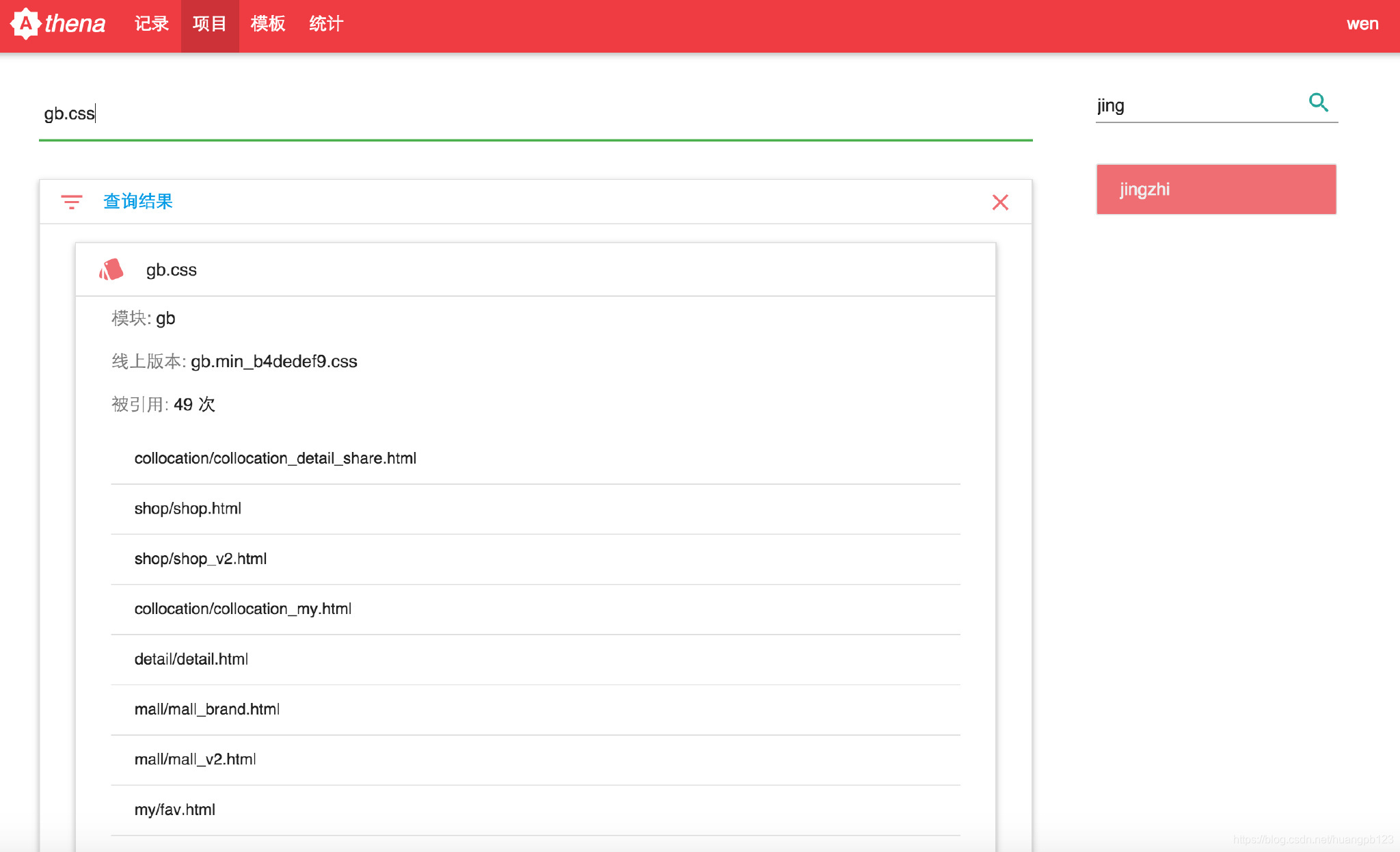Click the magnifier search icon
Image resolution: width=1400 pixels, height=852 pixels.
coord(1318,103)
